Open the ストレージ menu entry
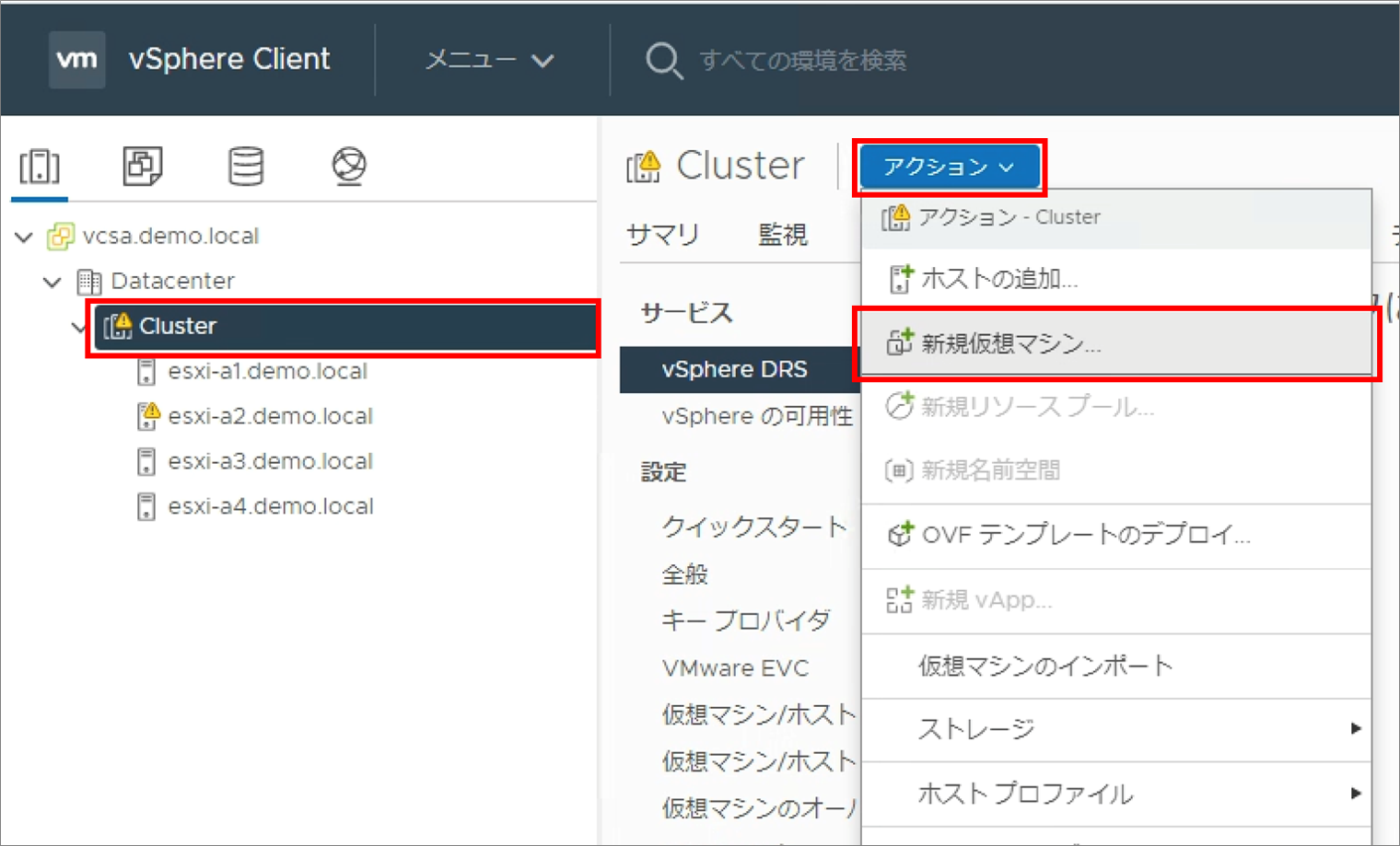1400x846 pixels. coord(1116,729)
